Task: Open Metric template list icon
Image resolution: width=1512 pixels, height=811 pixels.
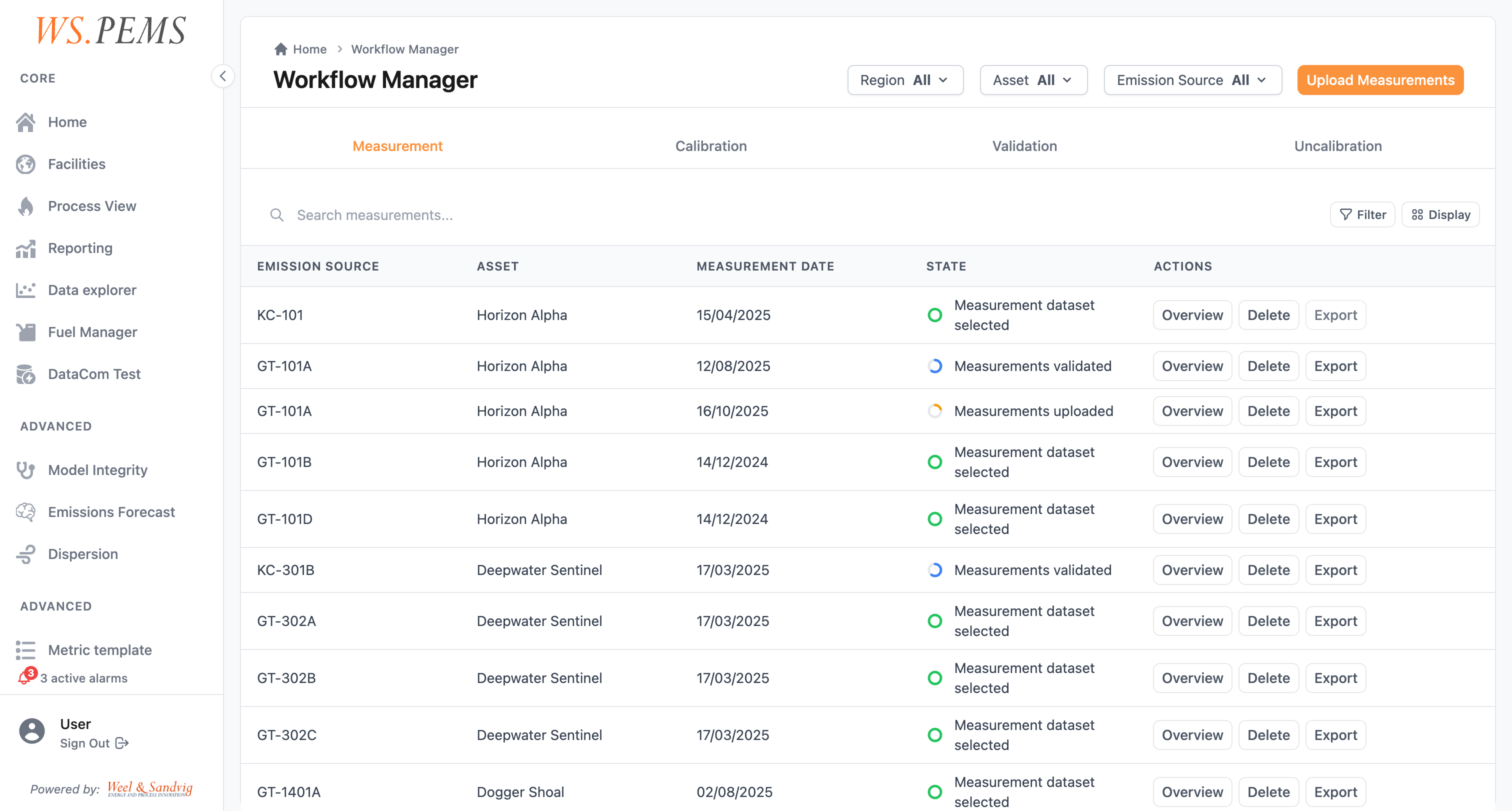Action: (x=26, y=650)
